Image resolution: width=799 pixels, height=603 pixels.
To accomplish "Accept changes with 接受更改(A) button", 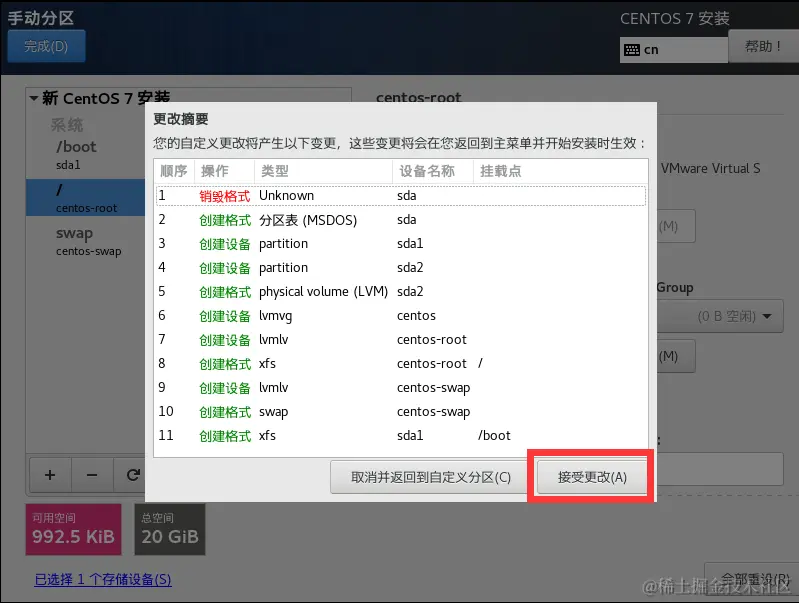I will click(592, 477).
